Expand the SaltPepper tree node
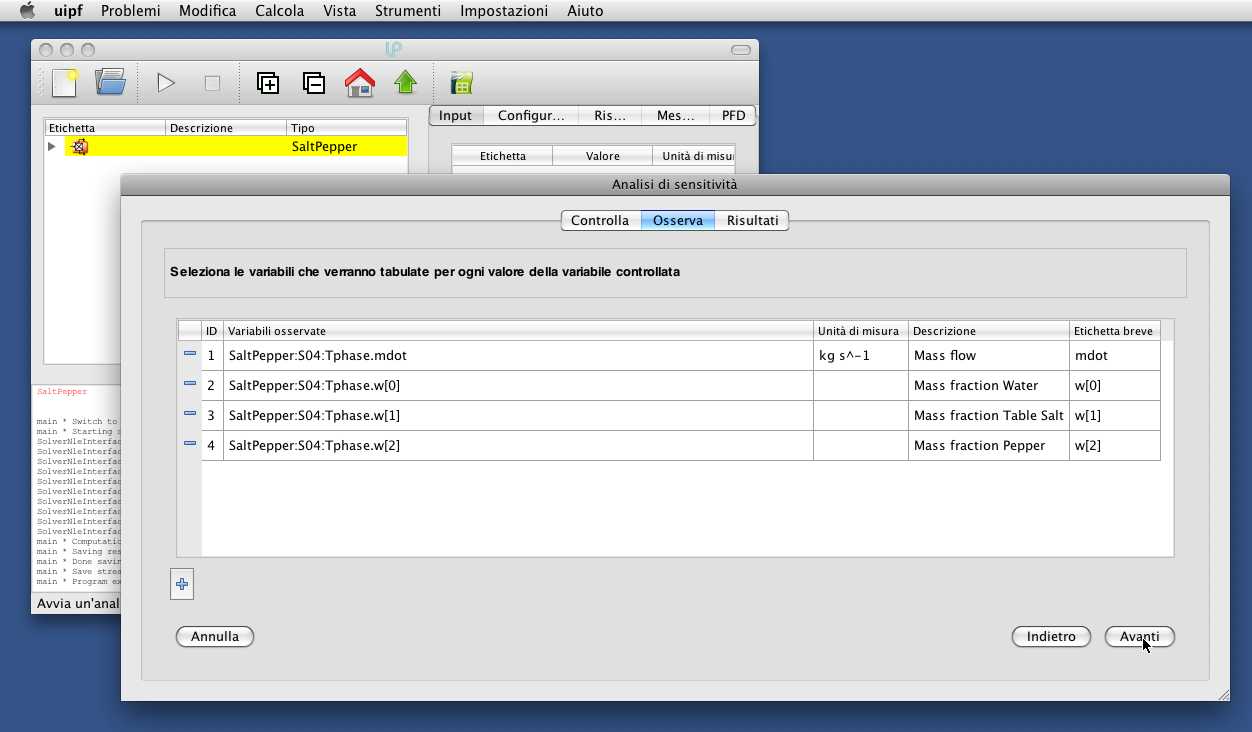 [52, 147]
